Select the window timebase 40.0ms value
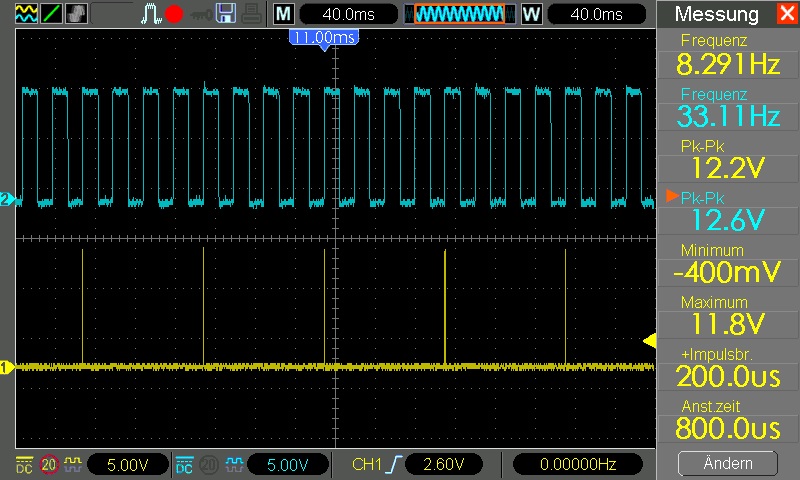Viewport: 800px width, 480px height. (596, 14)
